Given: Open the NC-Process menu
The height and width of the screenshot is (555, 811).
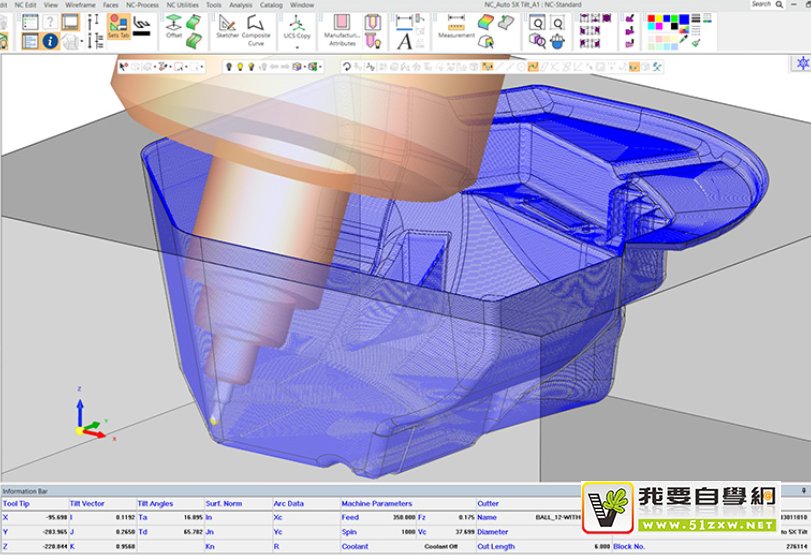Looking at the screenshot, I should 143,5.
